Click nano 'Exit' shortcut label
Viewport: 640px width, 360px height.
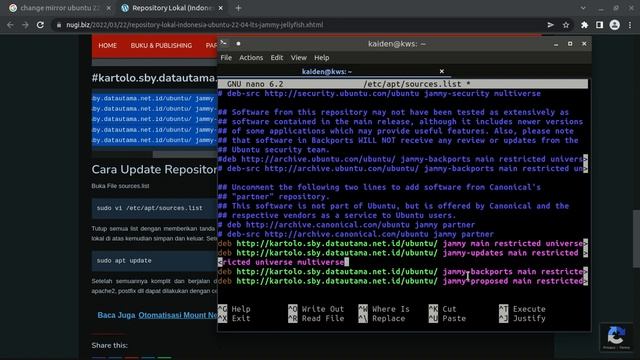pos(241,318)
